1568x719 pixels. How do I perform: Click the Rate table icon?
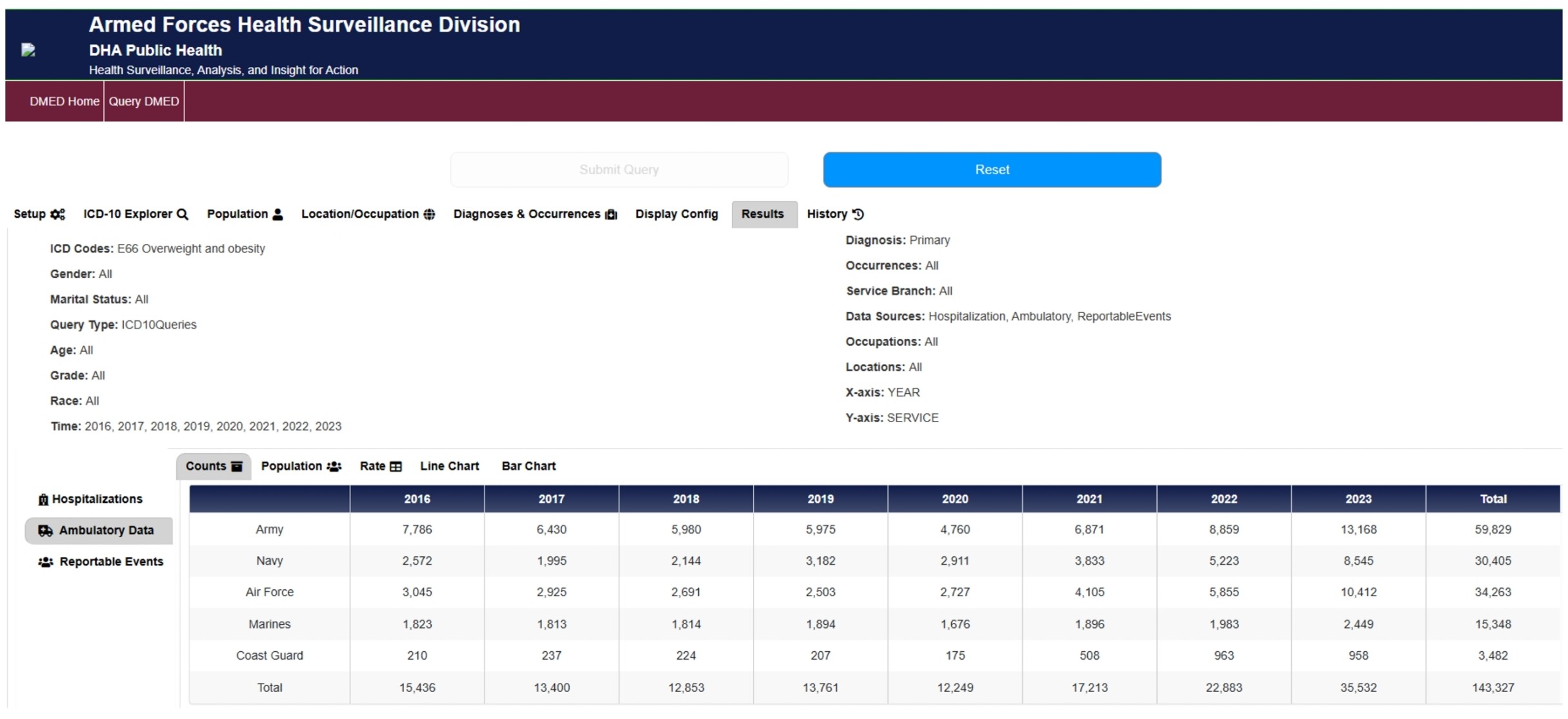(x=396, y=467)
